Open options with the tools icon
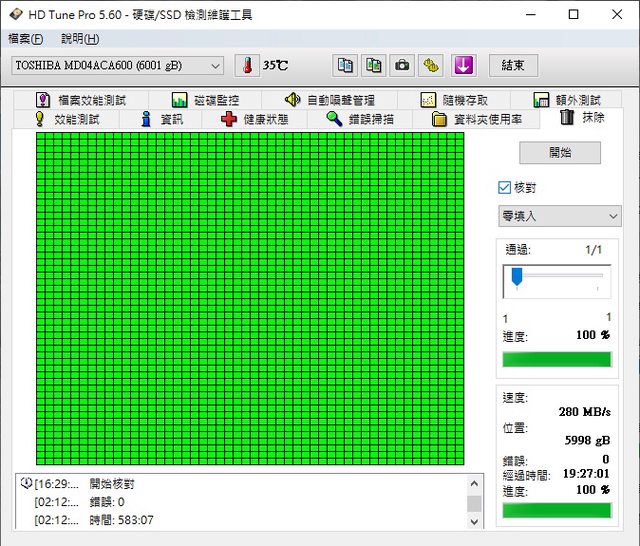 pos(431,65)
